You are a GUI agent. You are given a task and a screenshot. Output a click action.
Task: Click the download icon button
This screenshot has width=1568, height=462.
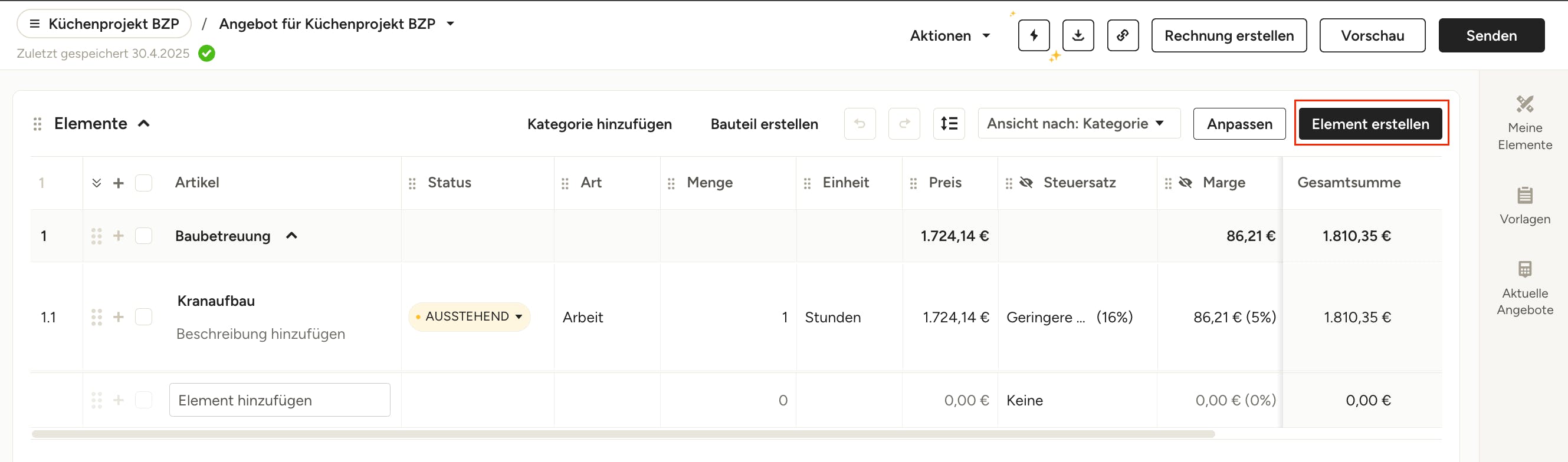pos(1078,35)
